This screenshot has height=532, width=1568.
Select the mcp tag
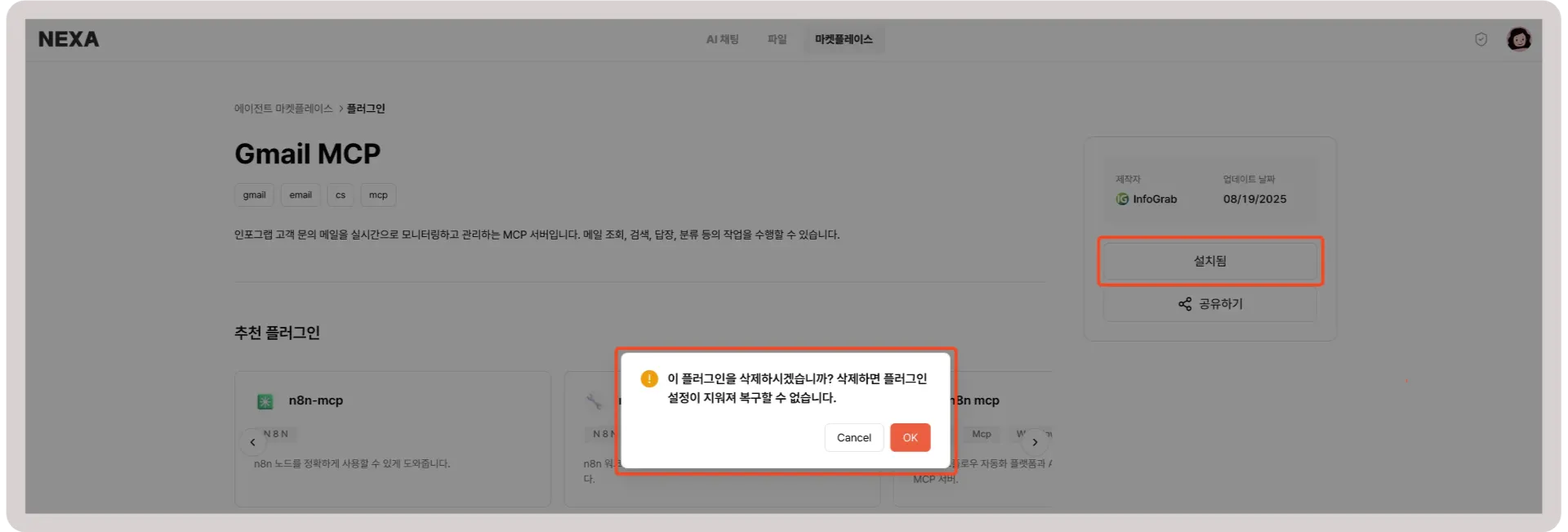(378, 195)
